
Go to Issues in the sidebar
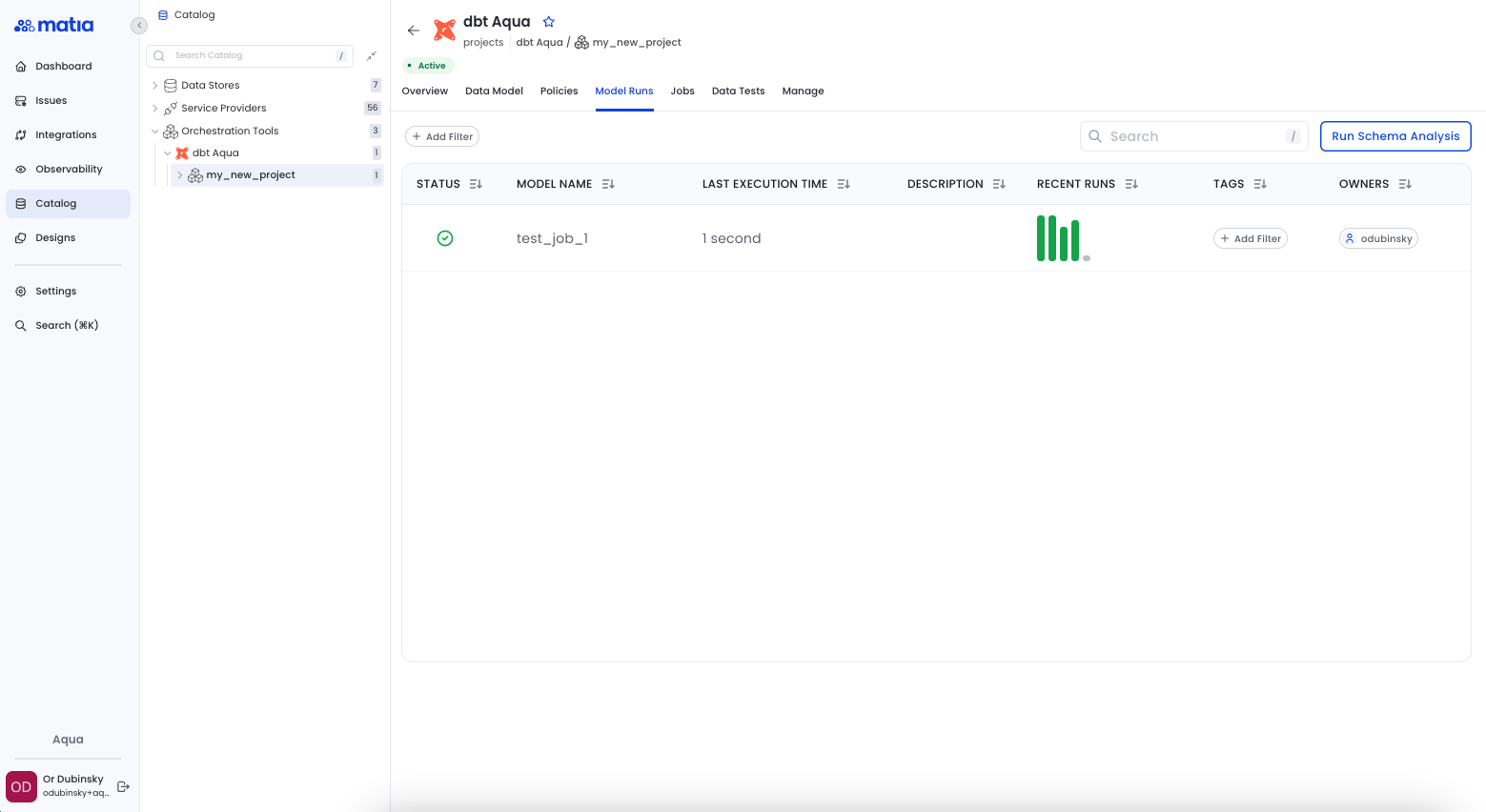tap(68, 100)
